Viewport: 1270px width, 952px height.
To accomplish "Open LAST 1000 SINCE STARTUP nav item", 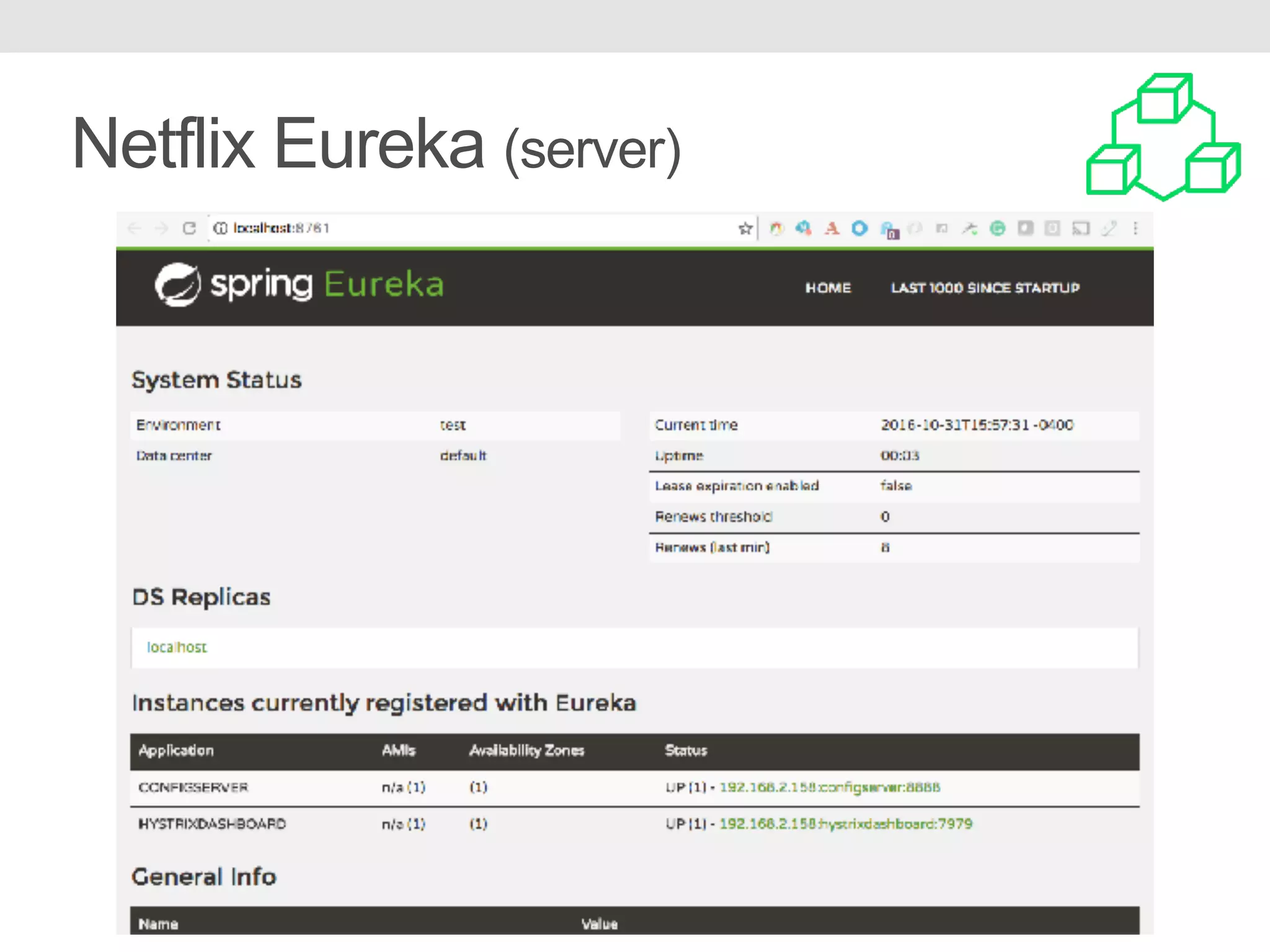I will [x=985, y=288].
